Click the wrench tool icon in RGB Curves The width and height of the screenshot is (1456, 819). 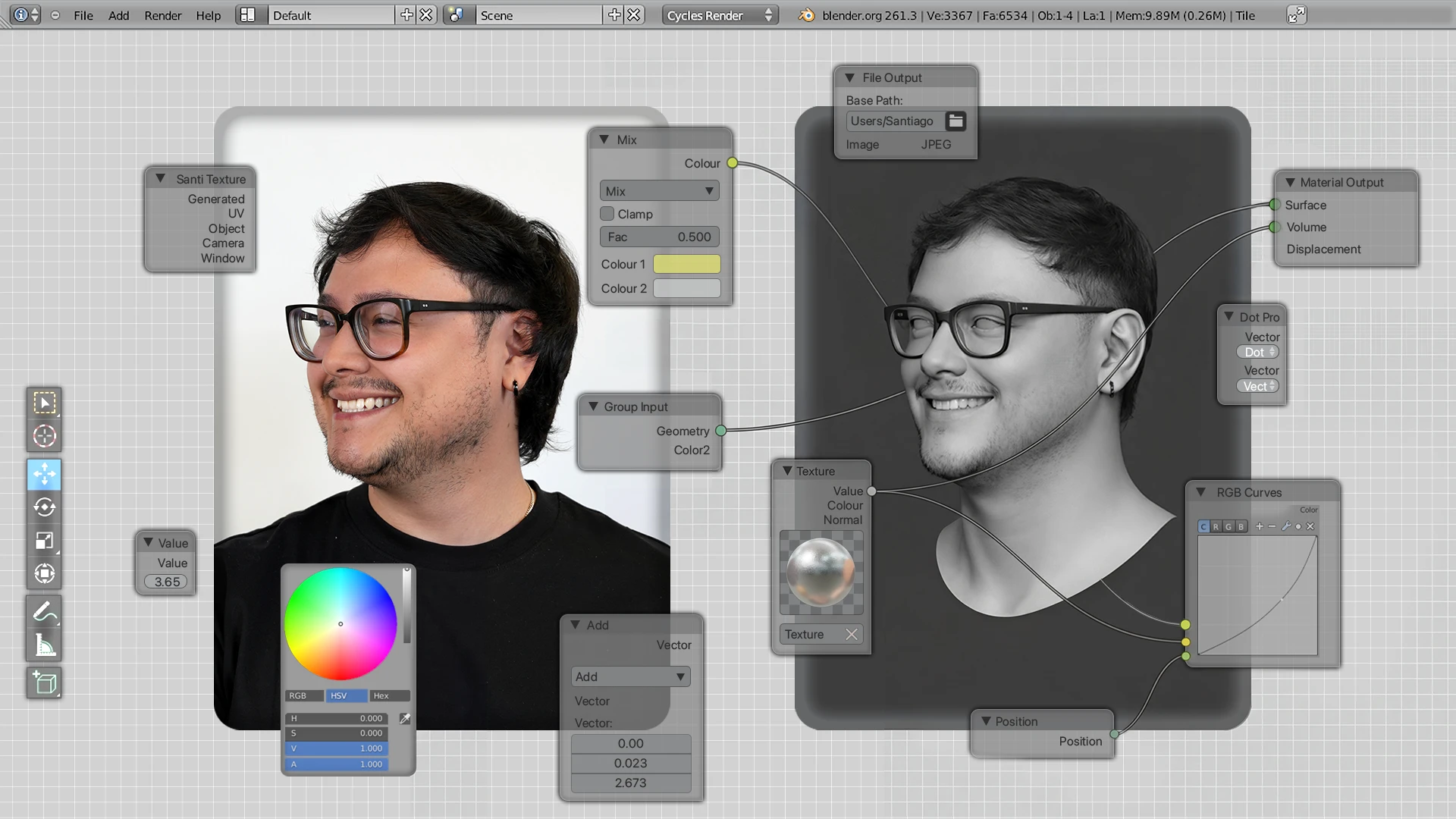pyautogui.click(x=1287, y=526)
